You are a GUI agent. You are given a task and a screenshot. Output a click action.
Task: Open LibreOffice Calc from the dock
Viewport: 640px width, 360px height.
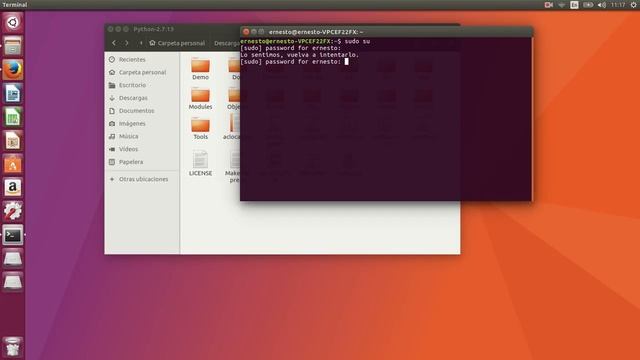point(13,117)
